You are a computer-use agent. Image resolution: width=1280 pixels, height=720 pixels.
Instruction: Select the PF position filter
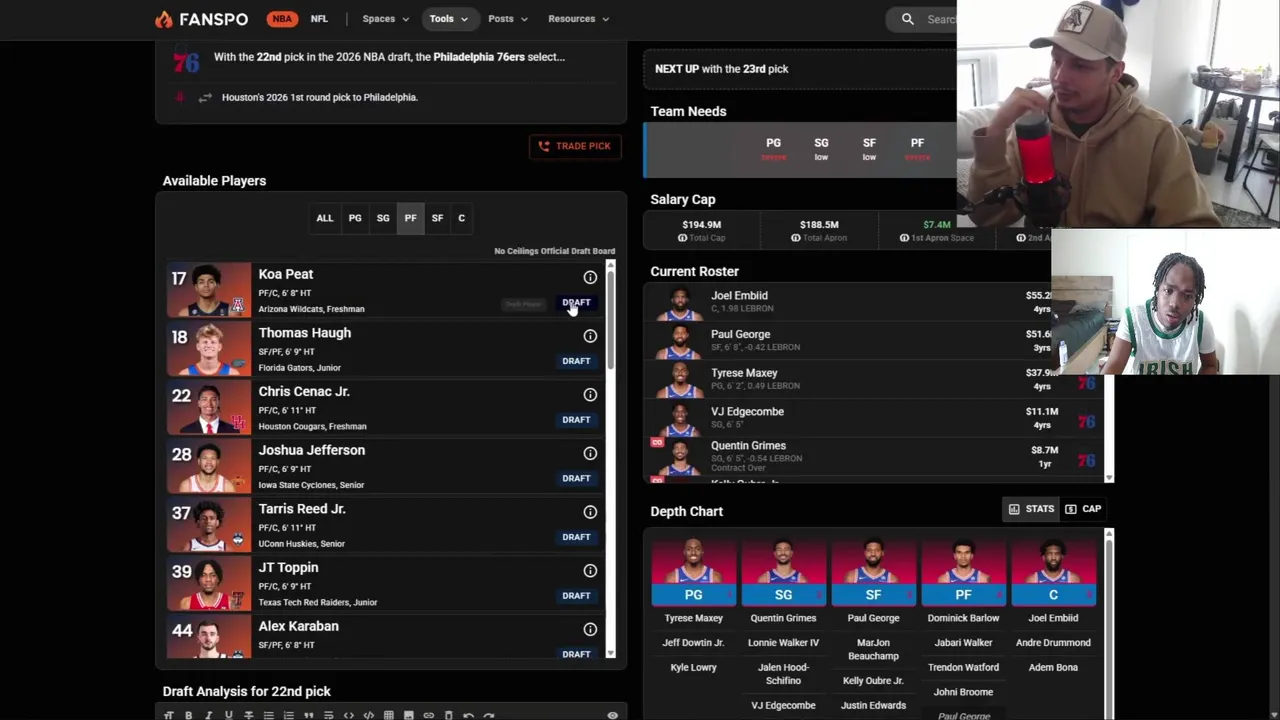(410, 218)
